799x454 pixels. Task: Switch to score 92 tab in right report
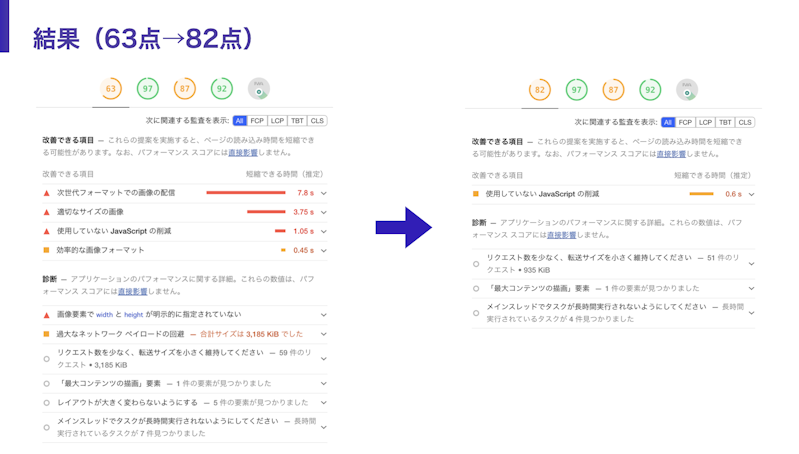click(650, 89)
